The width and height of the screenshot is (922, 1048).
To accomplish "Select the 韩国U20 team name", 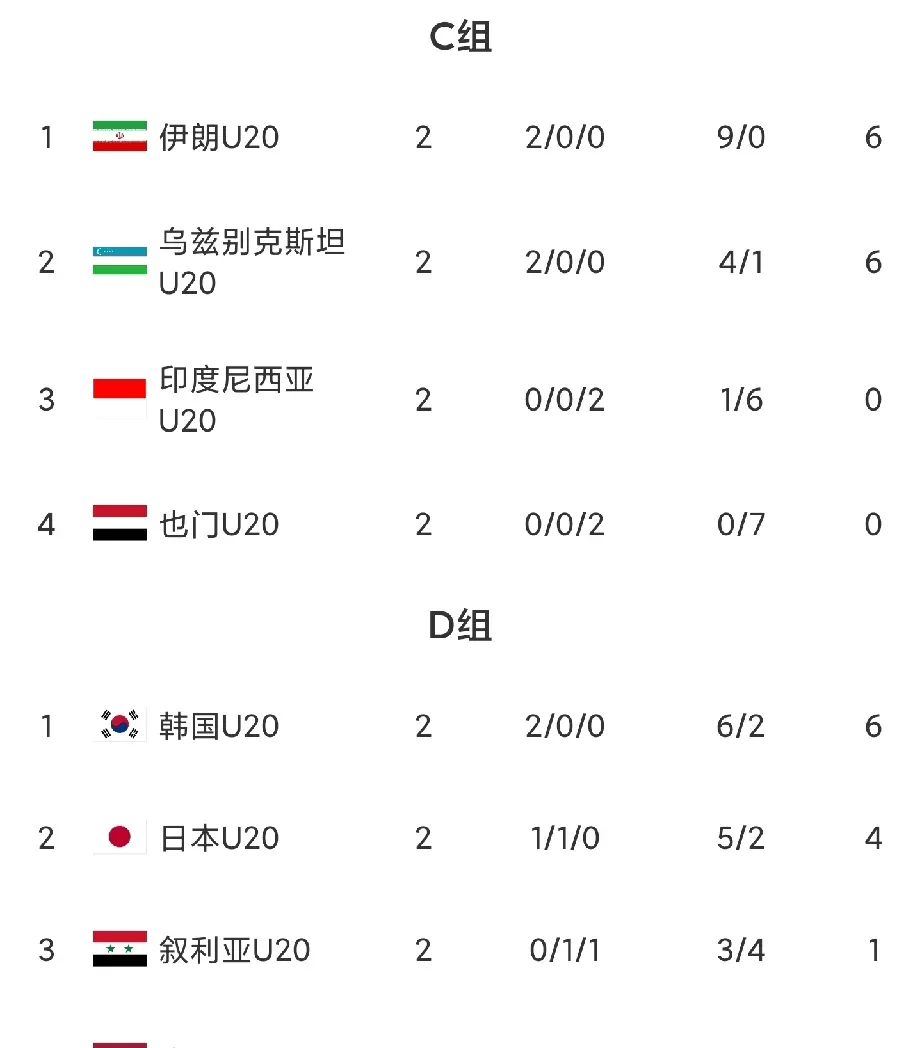I will [x=219, y=725].
